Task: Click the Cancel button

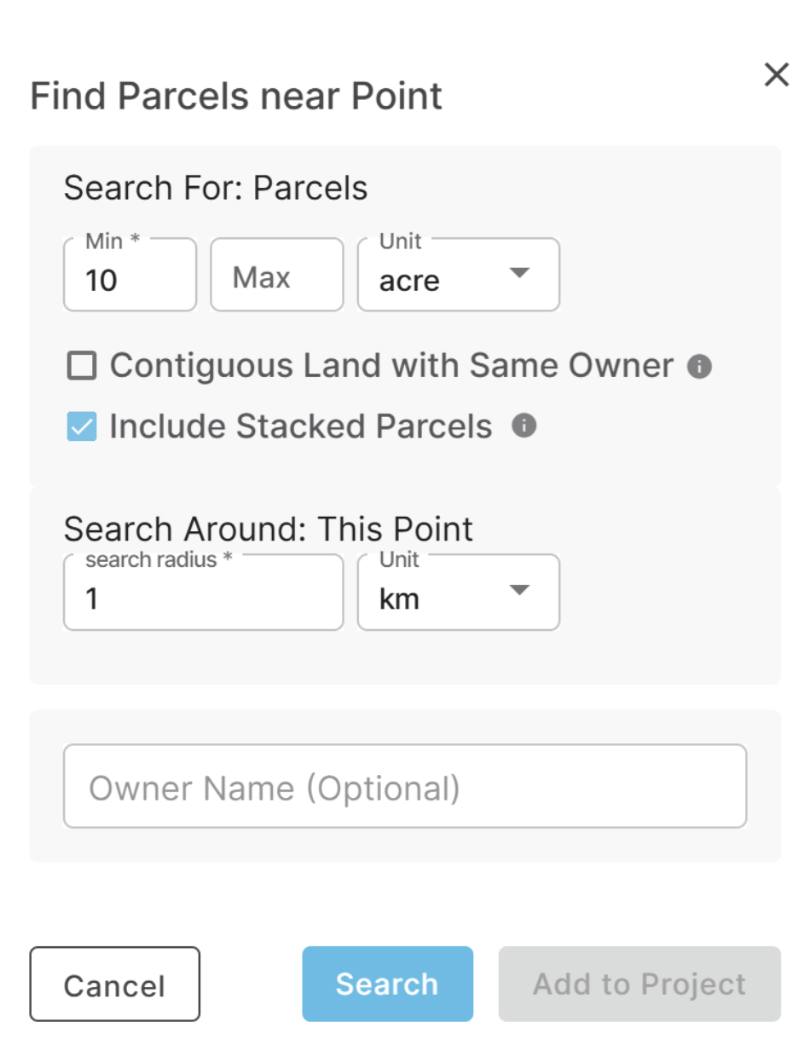Action: pos(114,984)
